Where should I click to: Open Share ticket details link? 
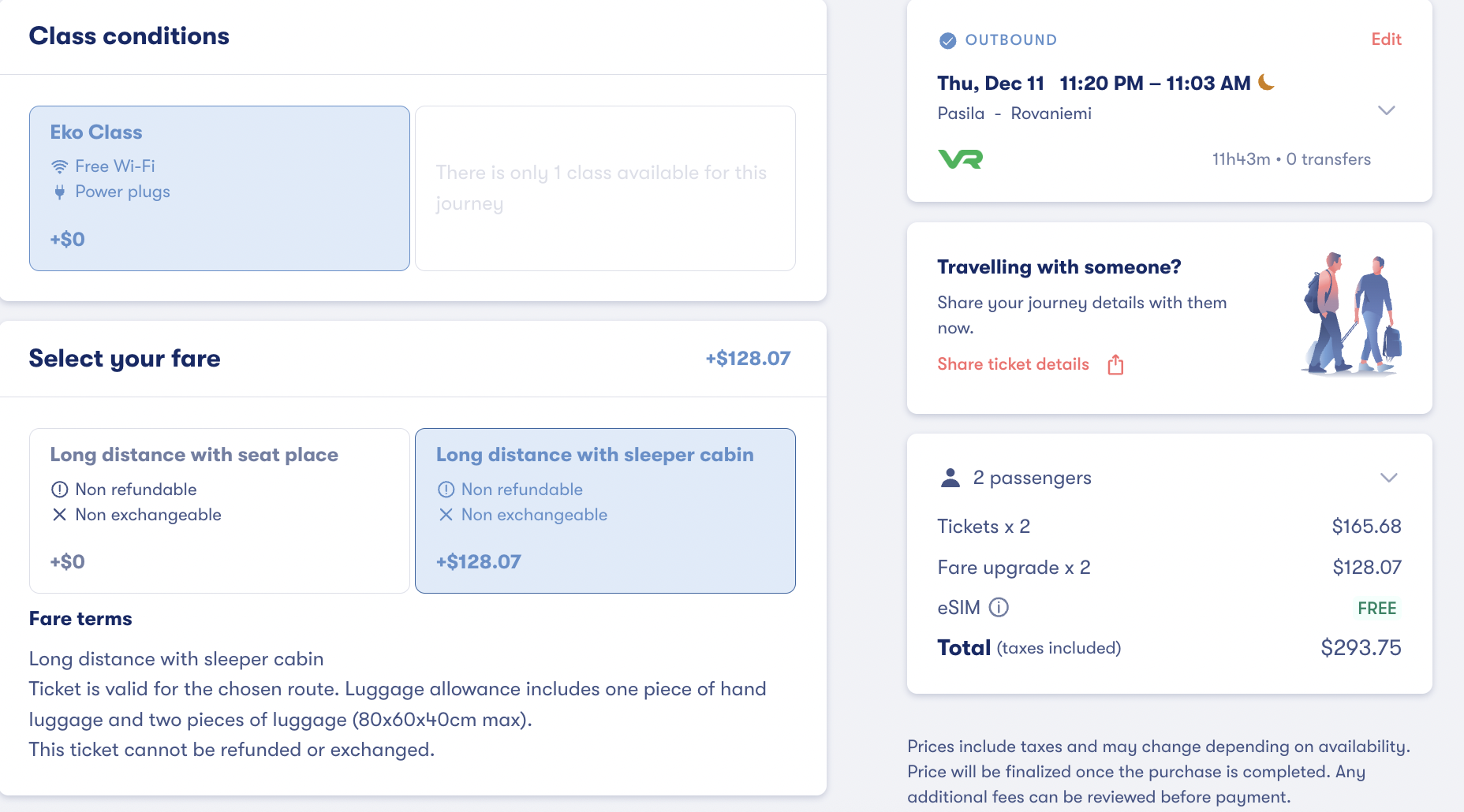click(1013, 364)
